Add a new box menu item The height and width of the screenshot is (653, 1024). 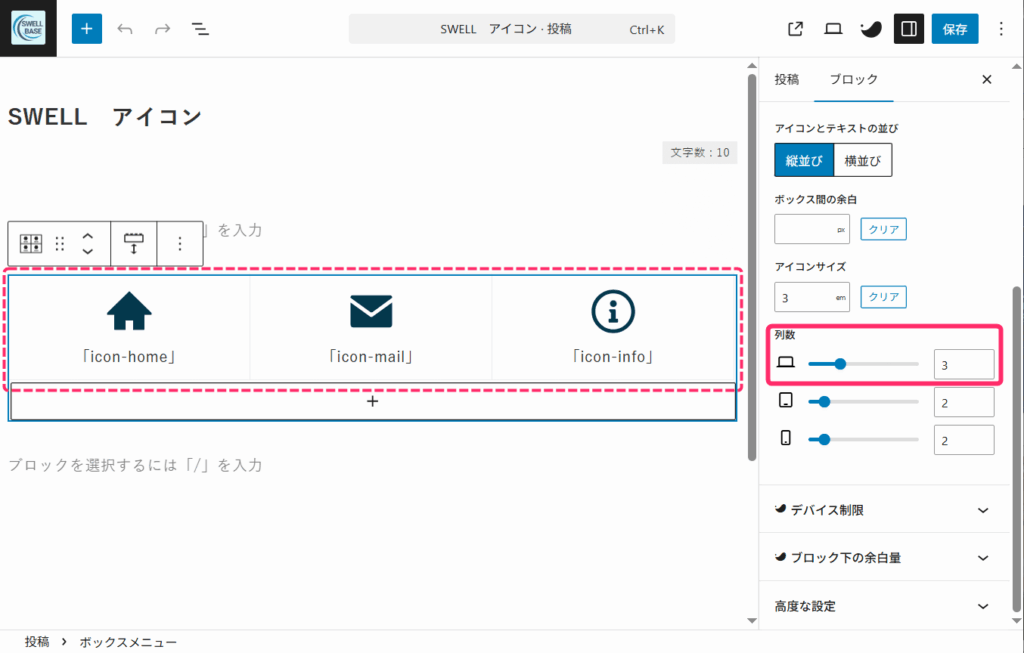[x=372, y=401]
